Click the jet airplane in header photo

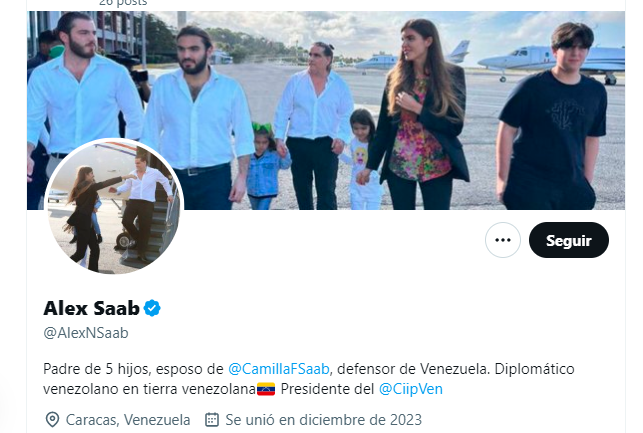pyautogui.click(x=552, y=62)
